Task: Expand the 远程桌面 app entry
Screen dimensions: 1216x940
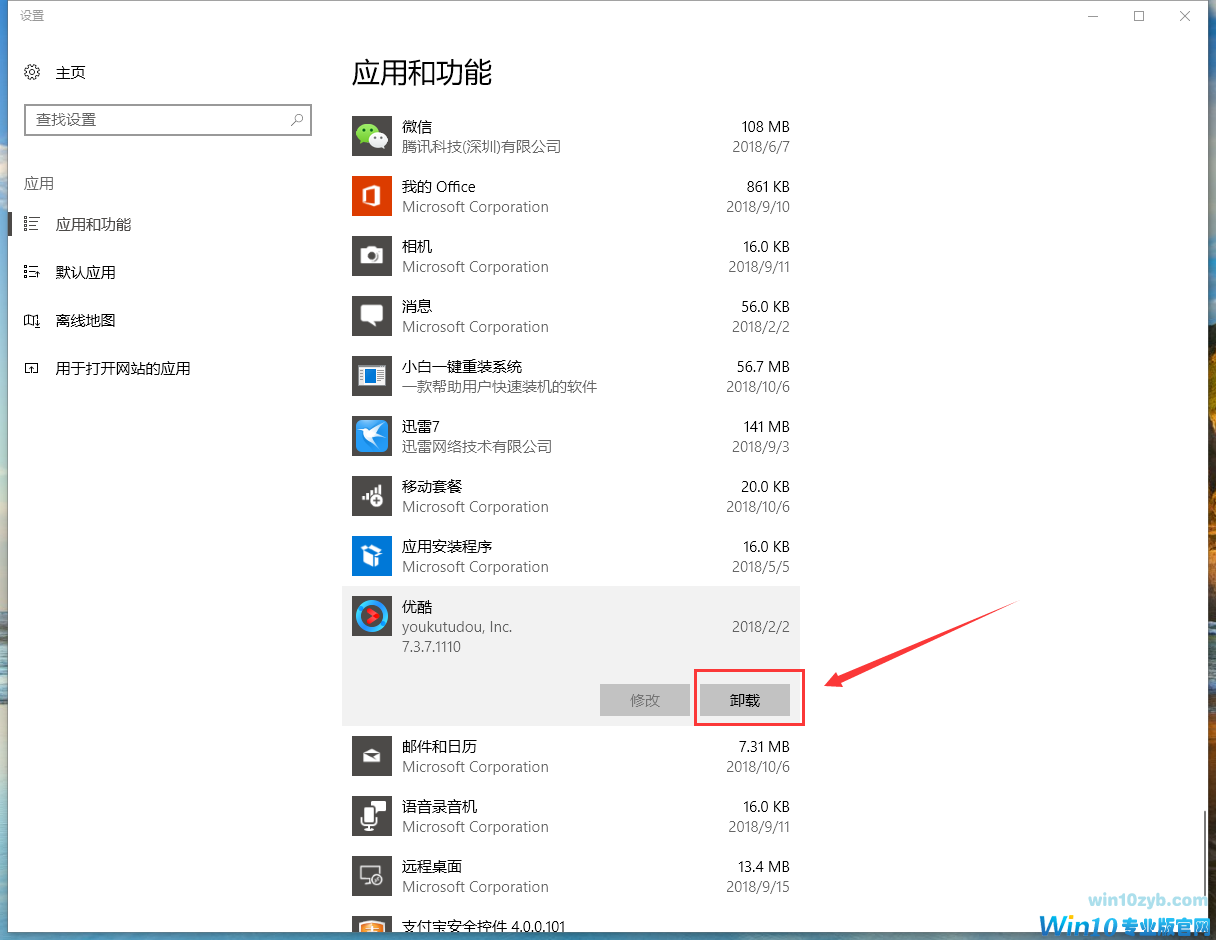Action: tap(570, 876)
